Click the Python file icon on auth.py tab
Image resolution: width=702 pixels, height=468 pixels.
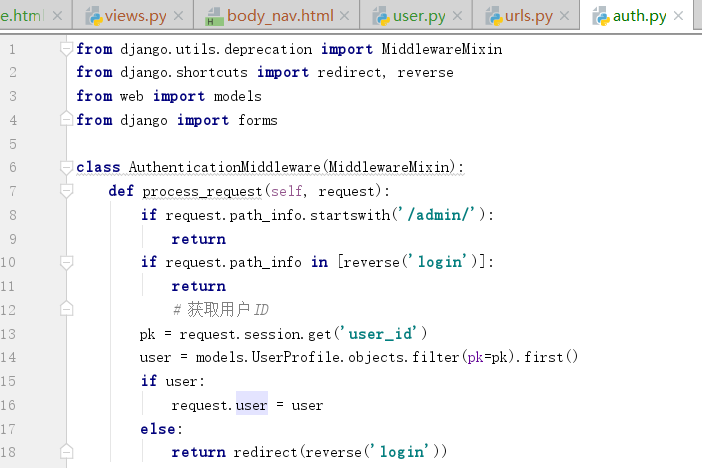coord(601,16)
